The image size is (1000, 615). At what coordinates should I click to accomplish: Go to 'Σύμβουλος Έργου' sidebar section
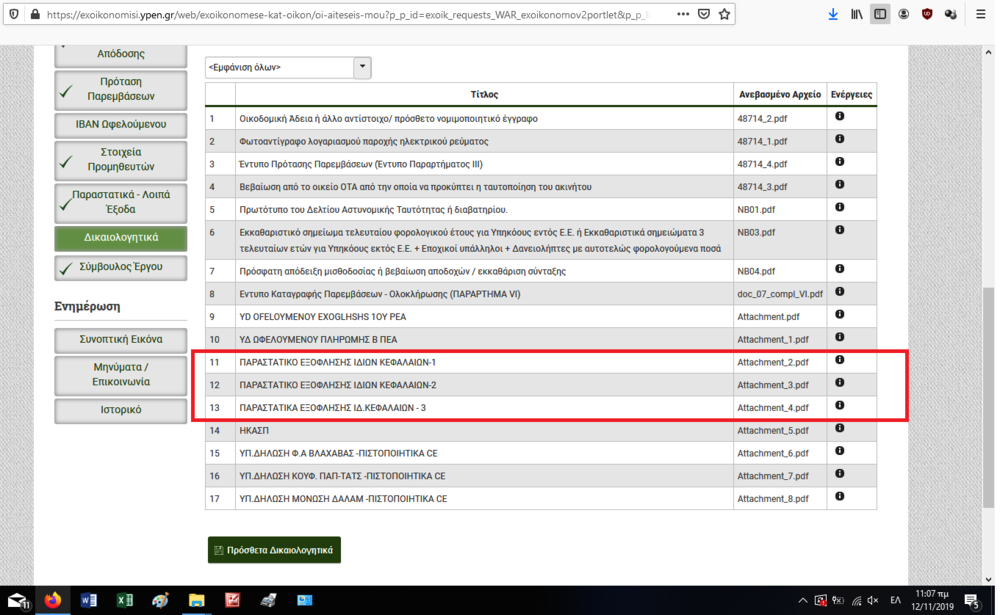click(121, 267)
